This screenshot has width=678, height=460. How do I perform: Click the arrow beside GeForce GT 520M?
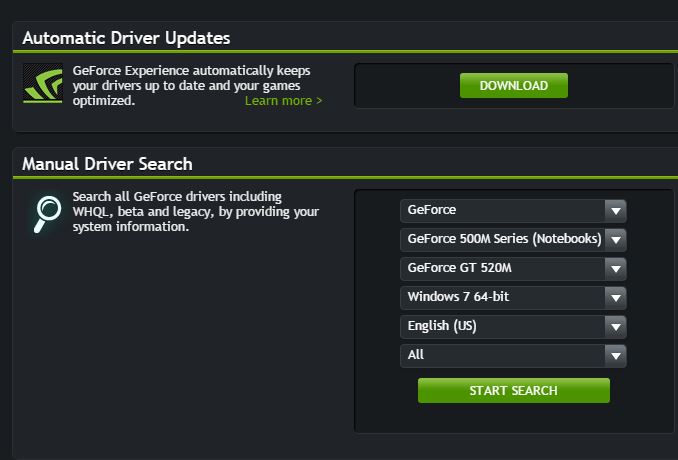616,268
